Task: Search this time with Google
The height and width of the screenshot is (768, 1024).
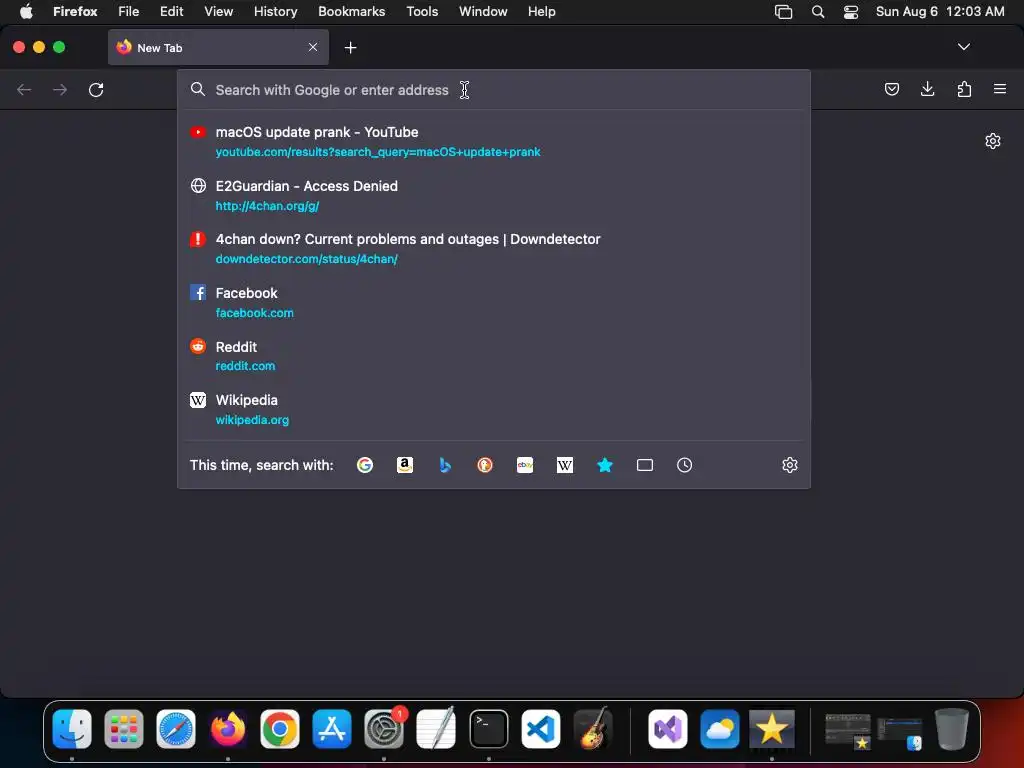Action: pyautogui.click(x=365, y=465)
